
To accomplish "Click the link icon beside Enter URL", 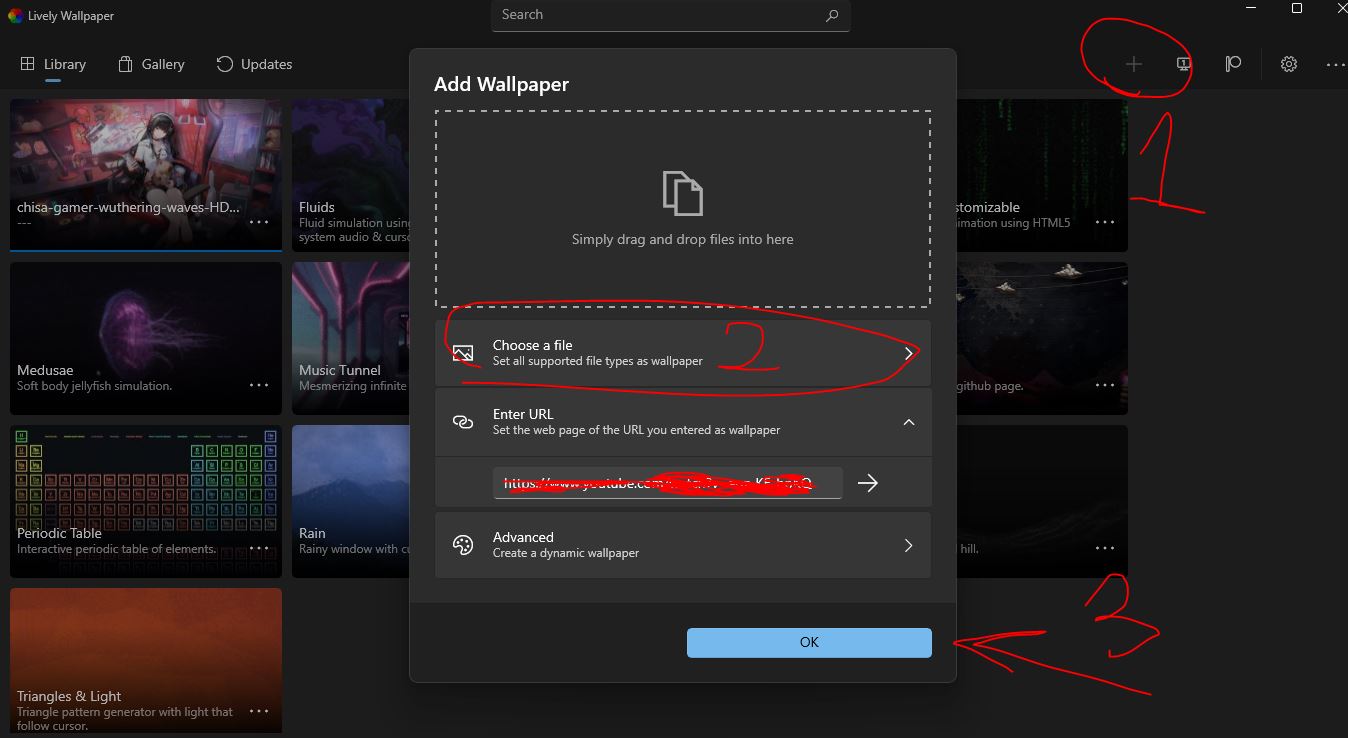I will tap(462, 422).
